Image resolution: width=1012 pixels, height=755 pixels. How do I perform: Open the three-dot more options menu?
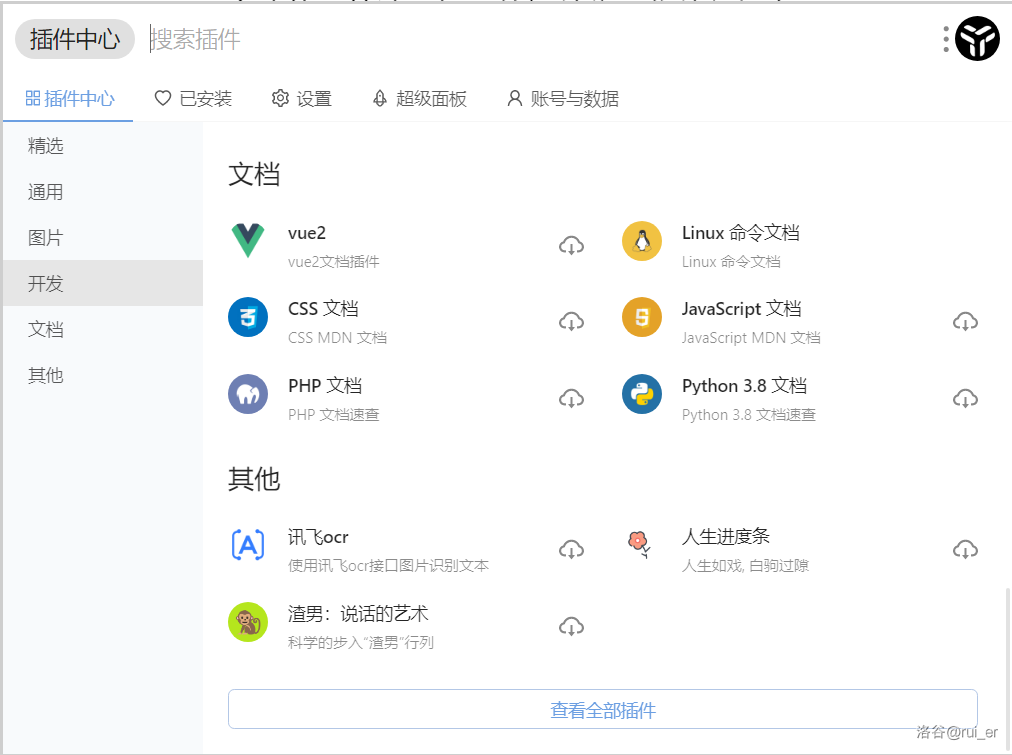(945, 39)
